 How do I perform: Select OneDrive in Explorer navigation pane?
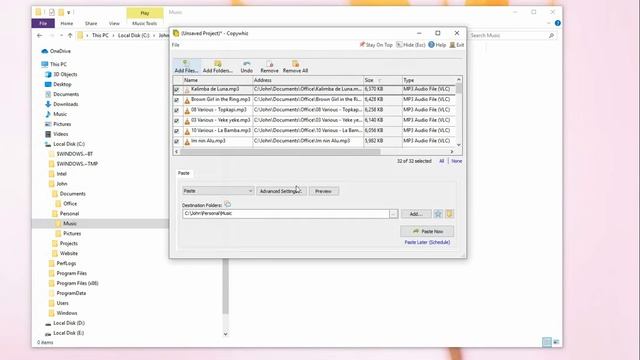[56, 51]
